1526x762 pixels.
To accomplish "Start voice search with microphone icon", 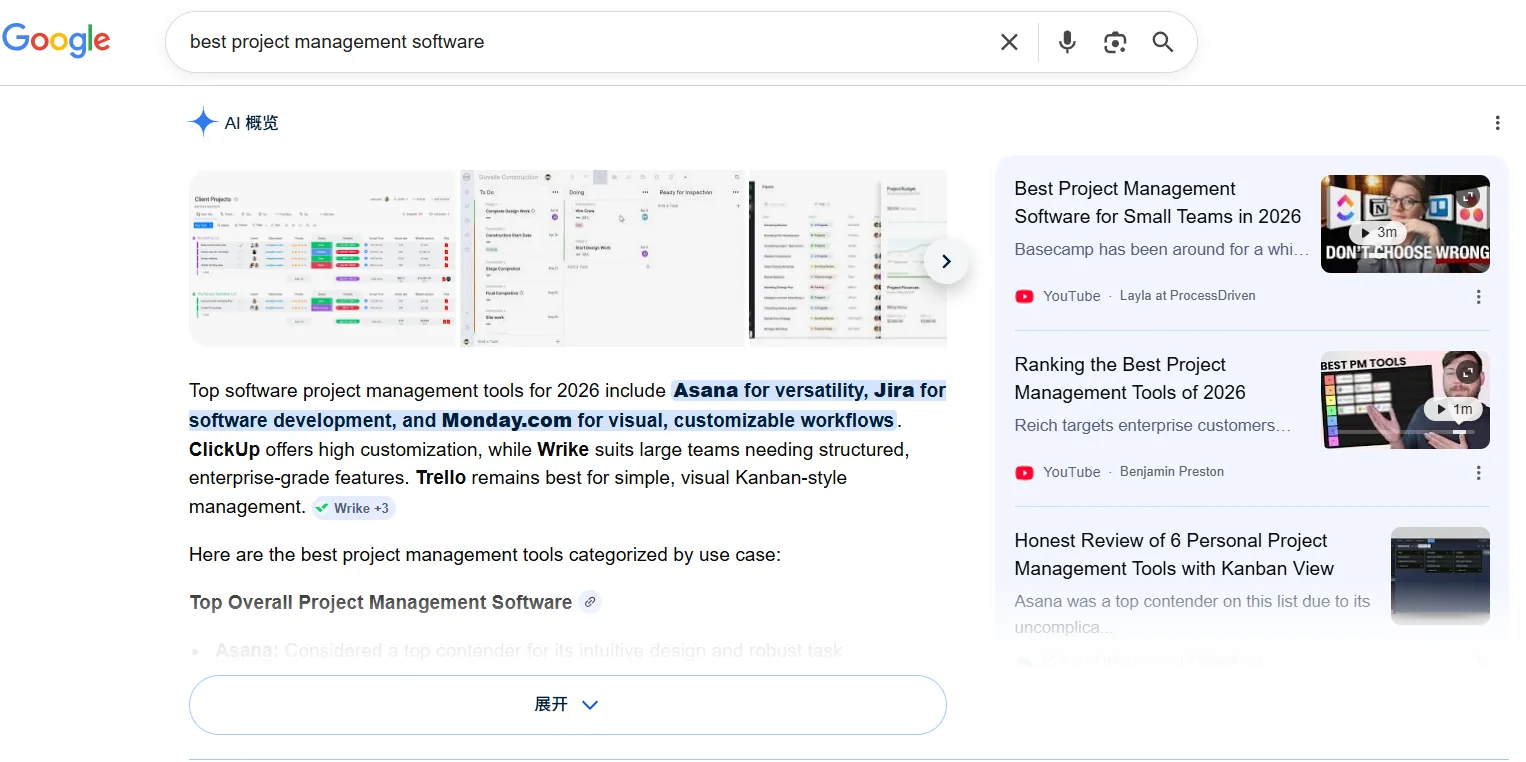I will (1067, 42).
